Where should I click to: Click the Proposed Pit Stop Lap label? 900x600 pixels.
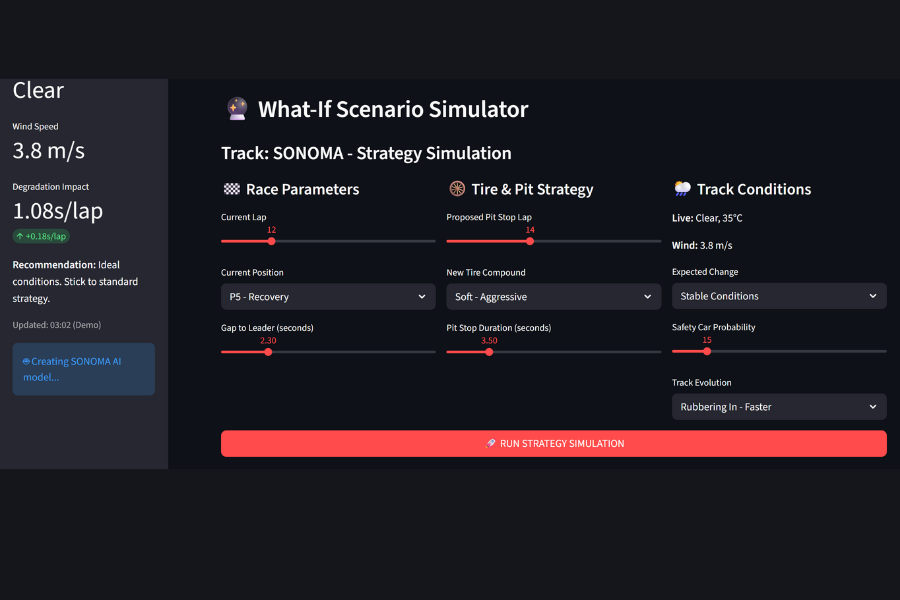point(489,217)
